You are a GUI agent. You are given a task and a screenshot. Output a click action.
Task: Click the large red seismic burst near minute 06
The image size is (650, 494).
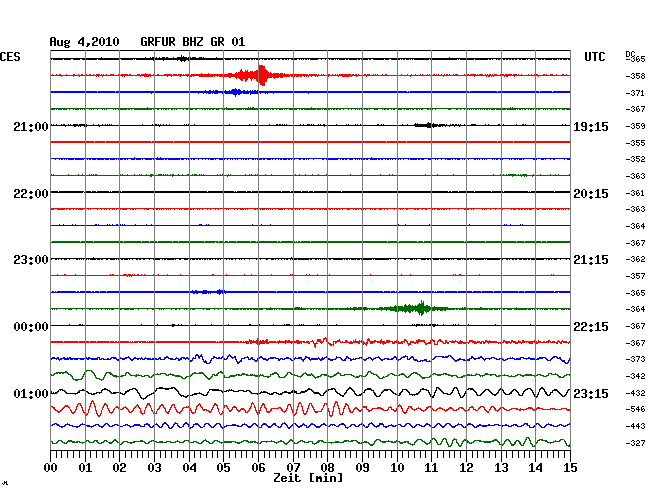tap(258, 75)
